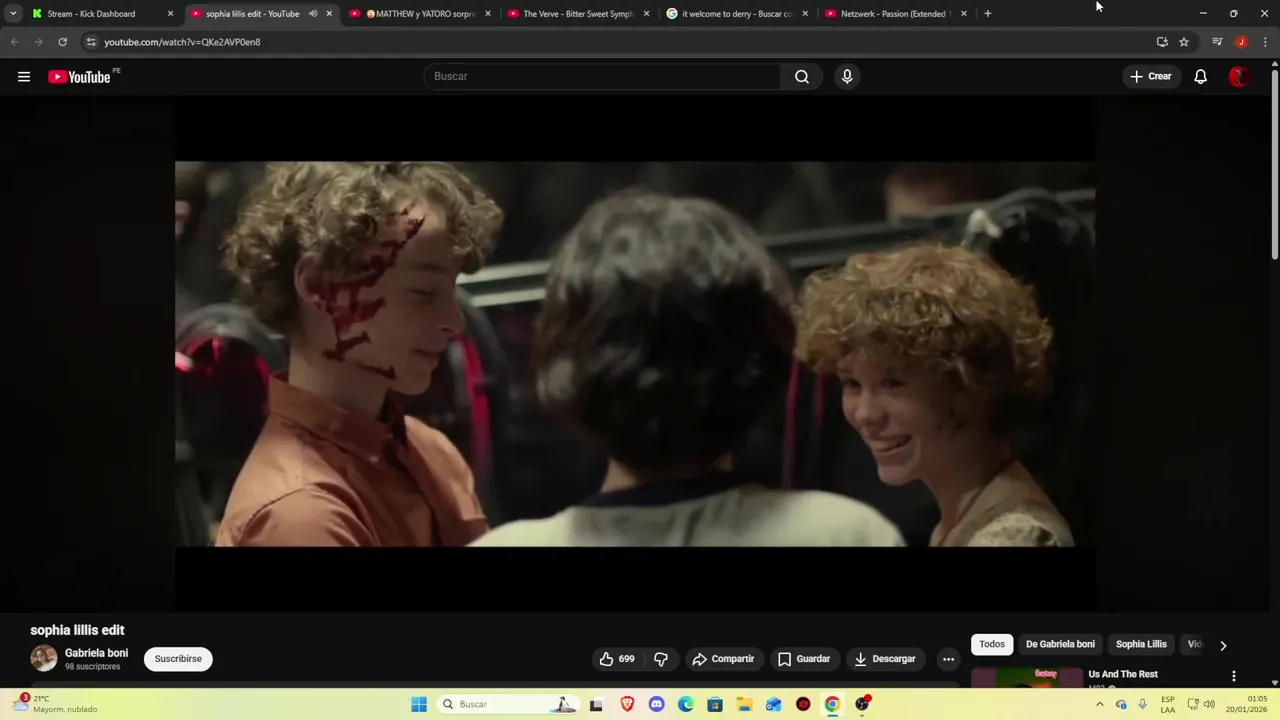
Task: Click the Descargar download button
Action: tap(885, 659)
